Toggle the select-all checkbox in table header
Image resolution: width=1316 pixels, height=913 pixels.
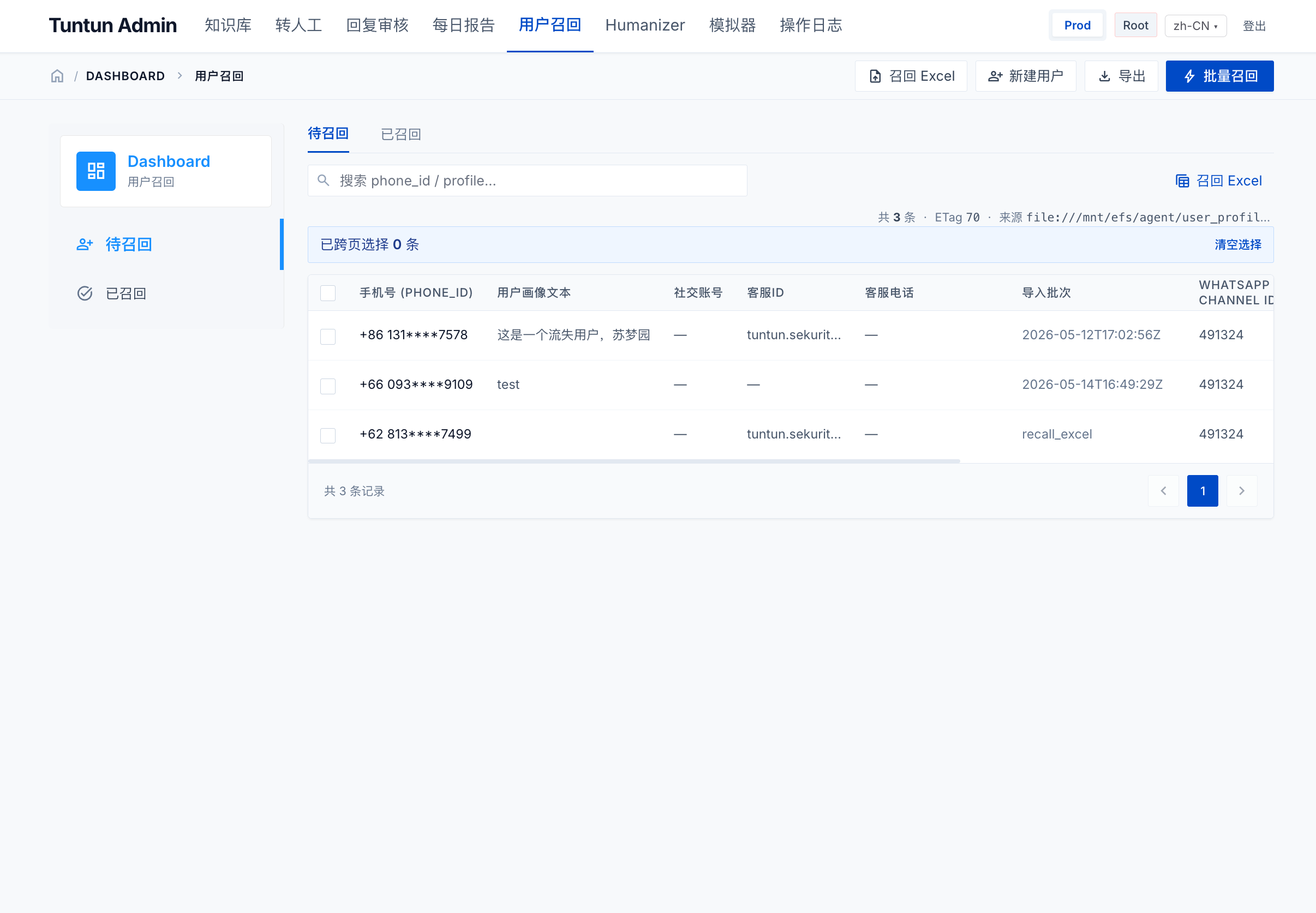point(328,293)
